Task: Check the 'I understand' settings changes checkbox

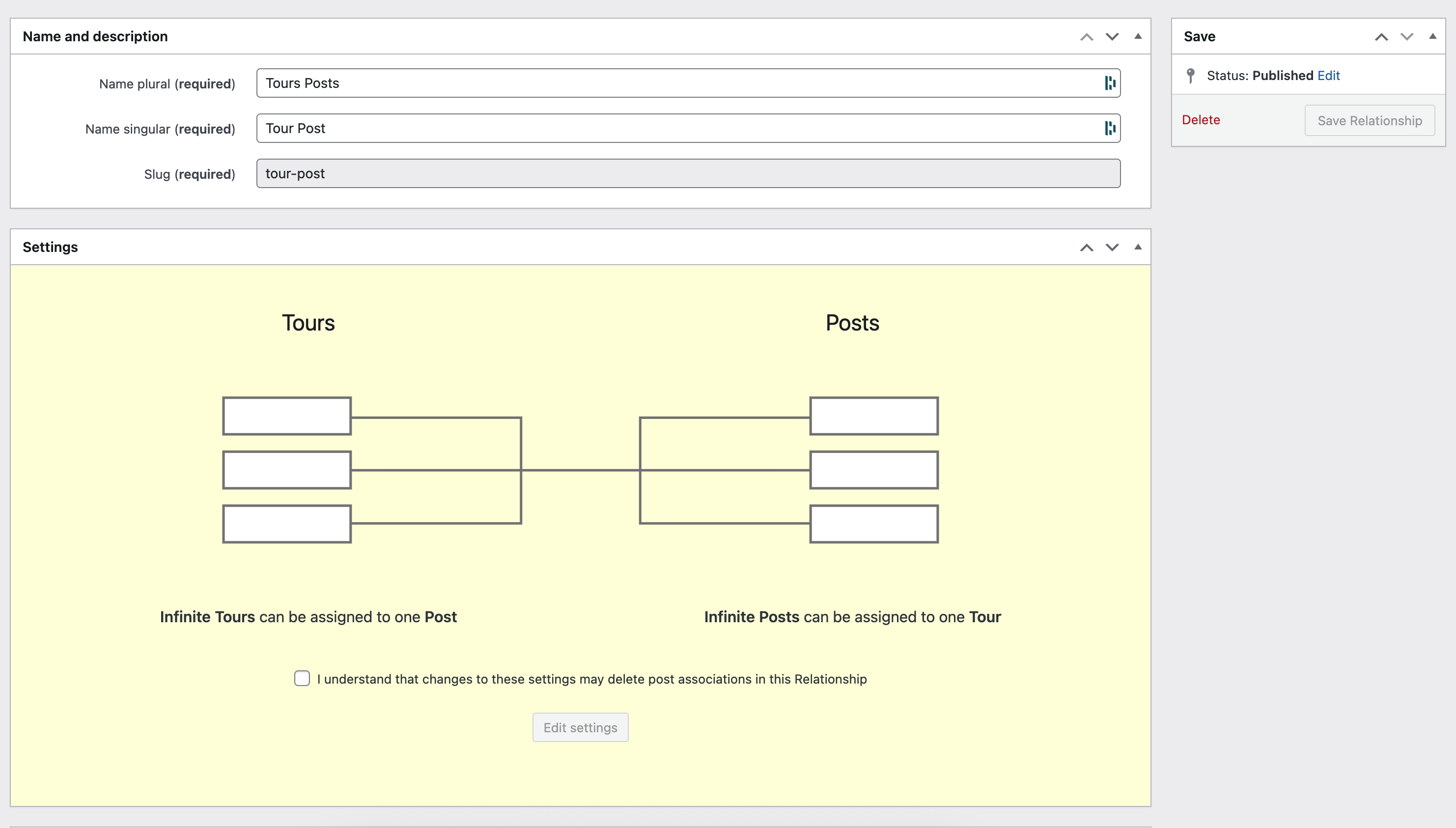Action: 302,678
